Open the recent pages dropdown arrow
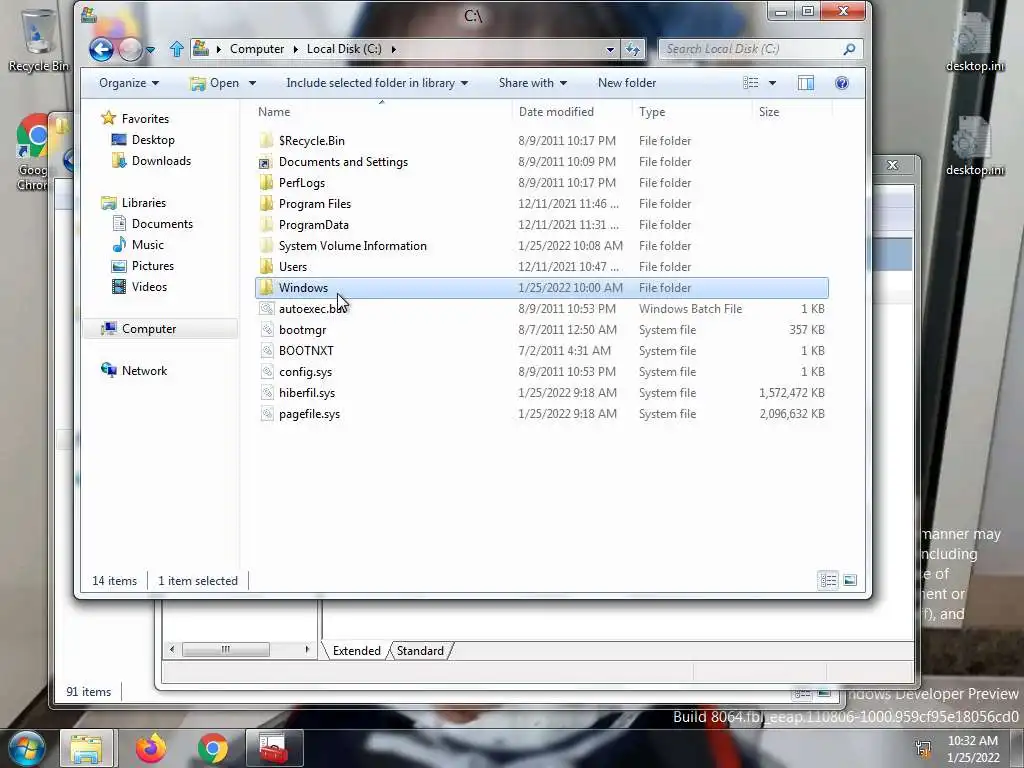This screenshot has width=1024, height=768. [x=150, y=50]
